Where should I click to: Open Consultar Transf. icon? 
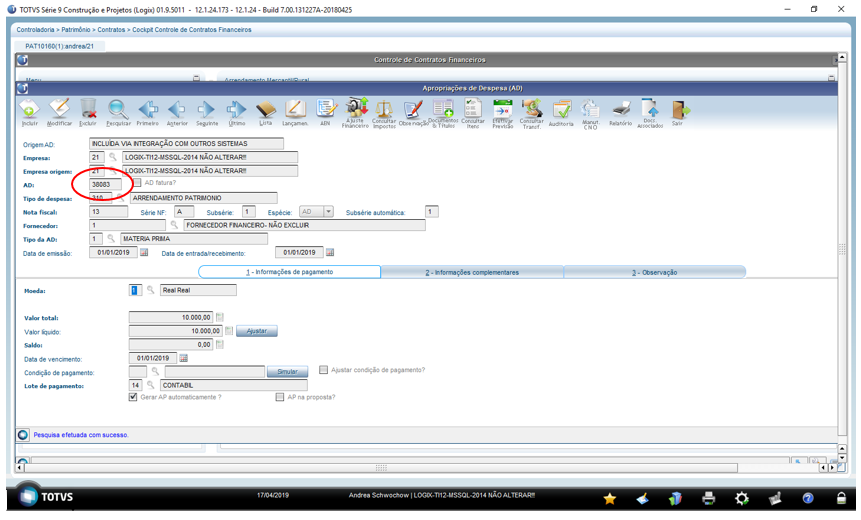click(x=532, y=112)
